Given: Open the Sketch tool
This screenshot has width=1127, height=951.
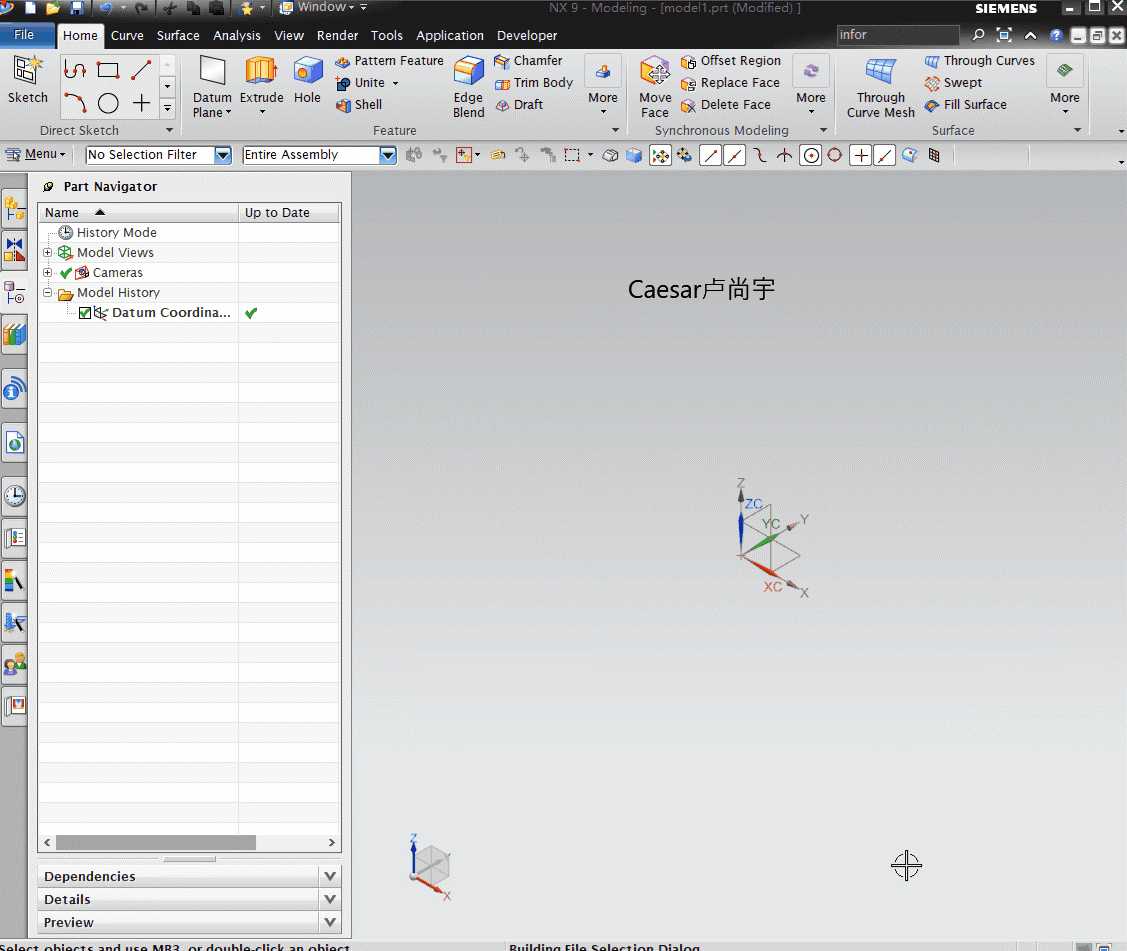Looking at the screenshot, I should (x=27, y=80).
